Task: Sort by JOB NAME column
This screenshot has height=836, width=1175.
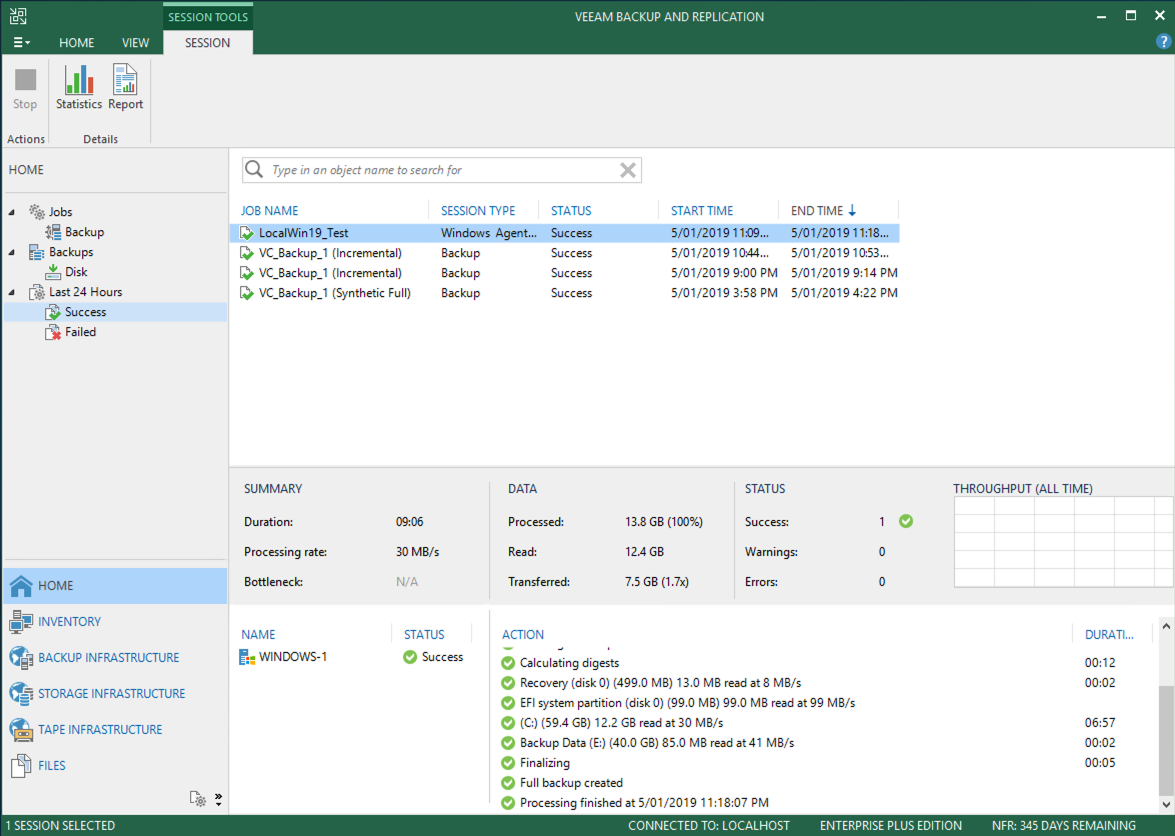Action: 270,210
